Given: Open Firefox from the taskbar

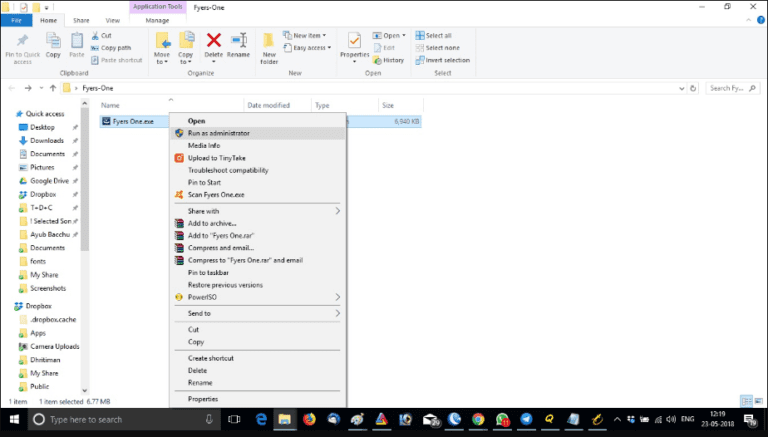Looking at the screenshot, I should coord(309,419).
